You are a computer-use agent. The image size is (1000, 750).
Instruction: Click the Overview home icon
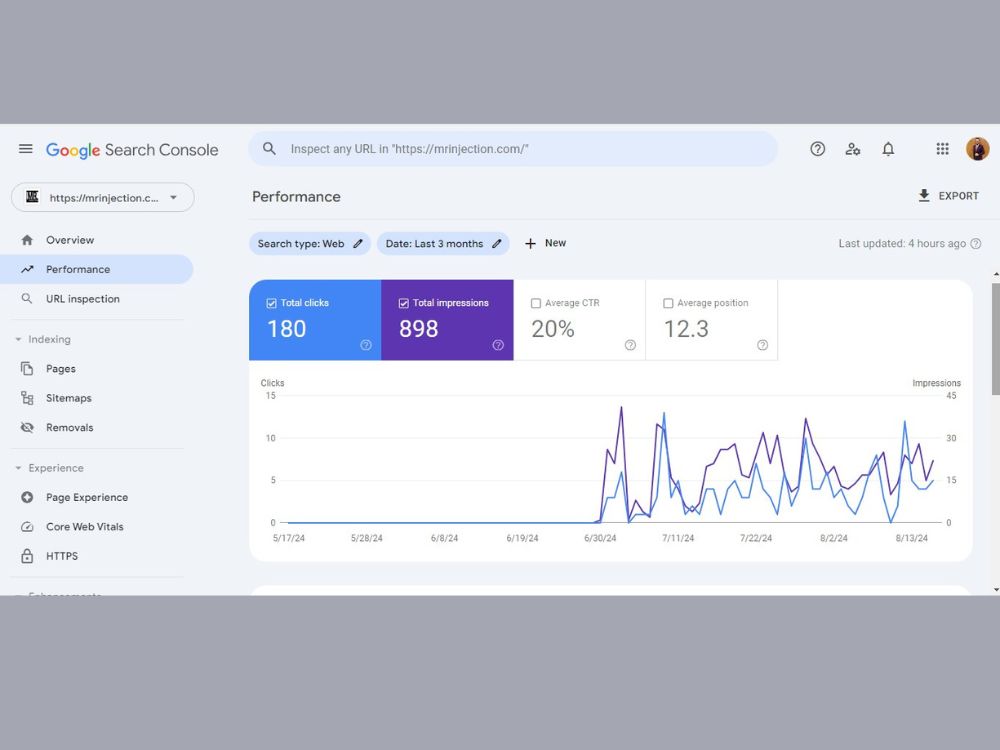coord(27,240)
